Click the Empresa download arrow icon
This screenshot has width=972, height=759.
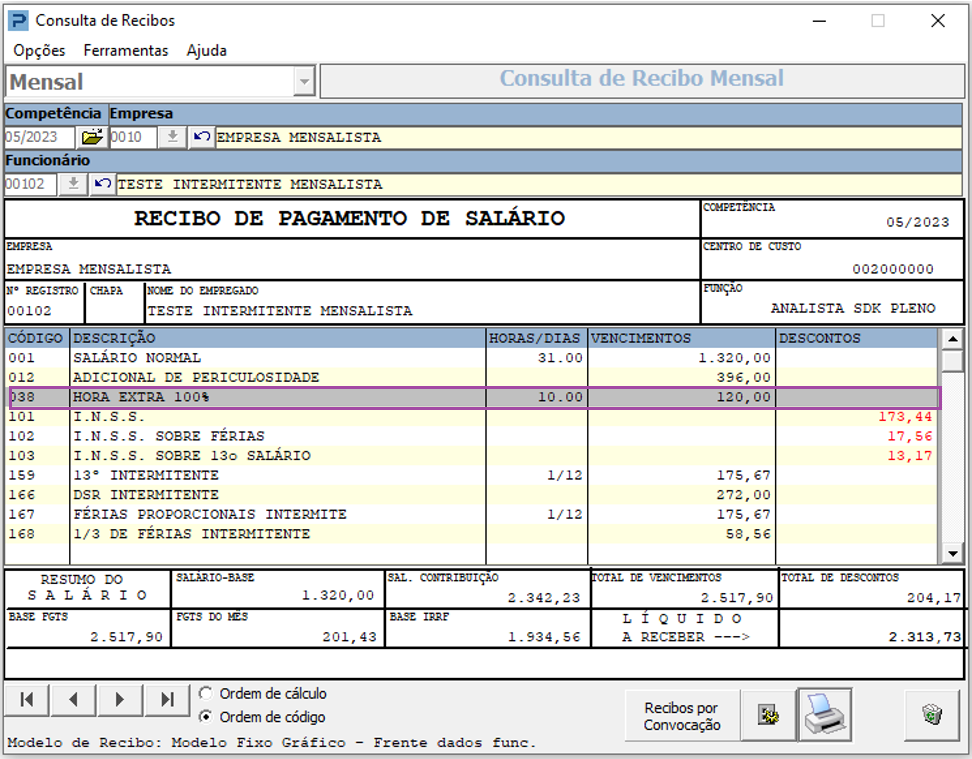pos(172,137)
